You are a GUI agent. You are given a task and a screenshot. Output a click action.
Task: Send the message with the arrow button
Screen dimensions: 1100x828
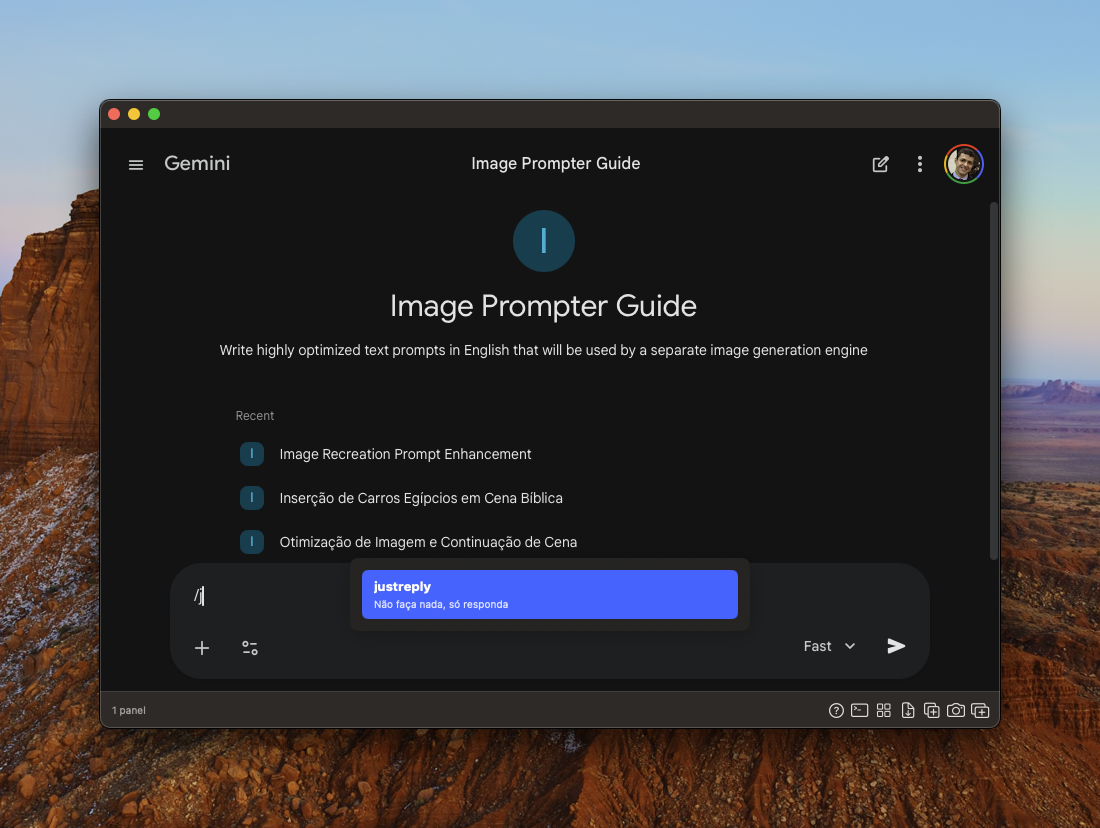coord(896,646)
